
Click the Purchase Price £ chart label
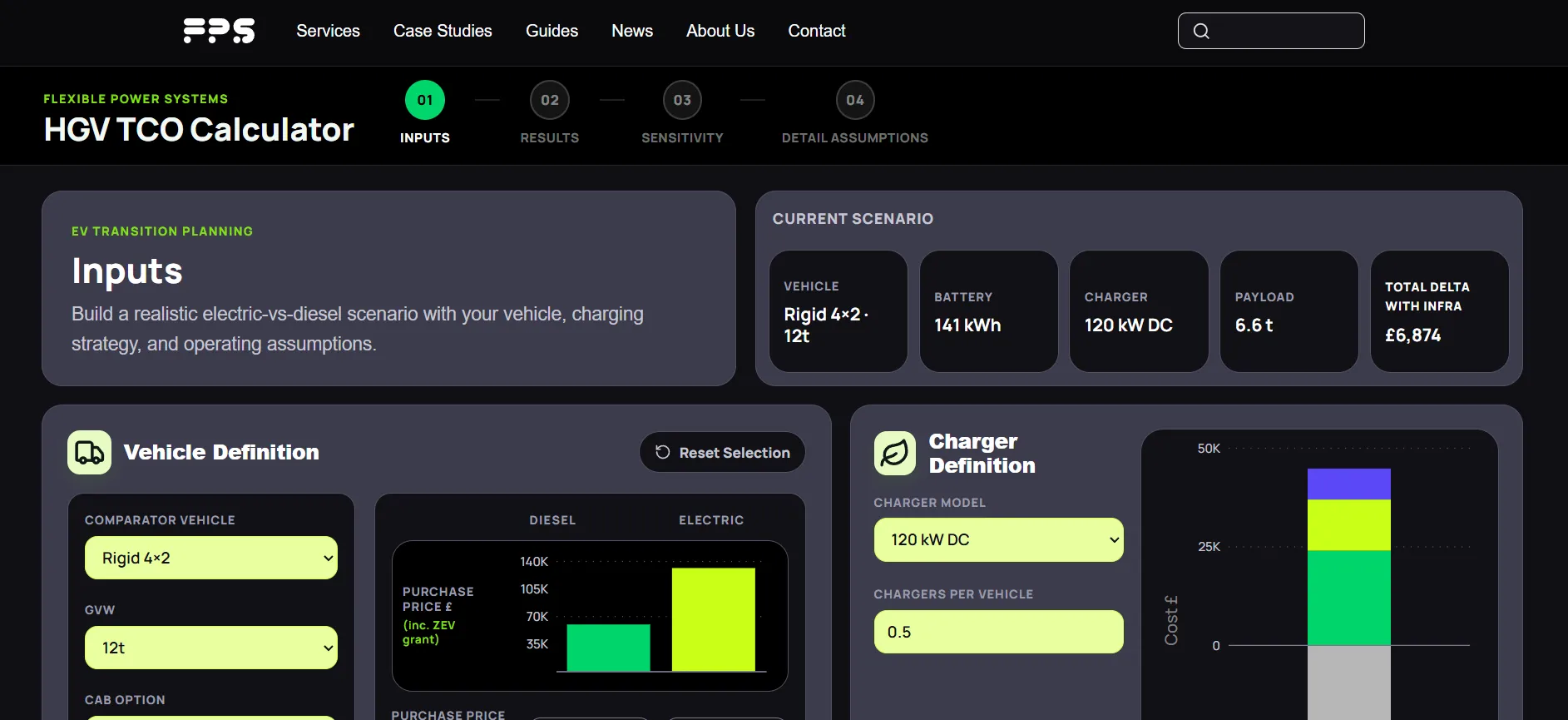[438, 598]
